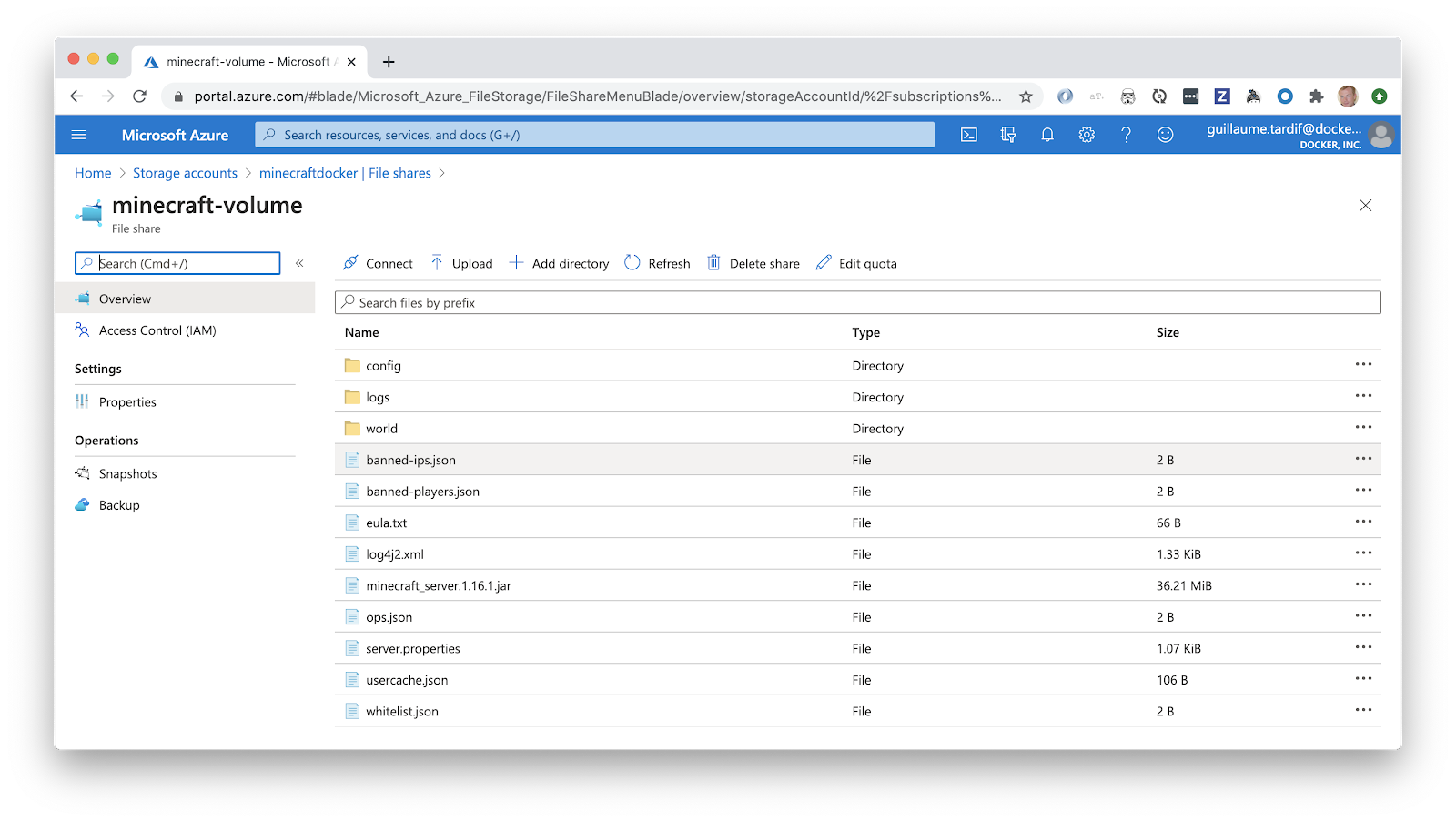Open directory and subscription filter icon
Viewport: 1456px width, 822px height.
tap(1008, 135)
